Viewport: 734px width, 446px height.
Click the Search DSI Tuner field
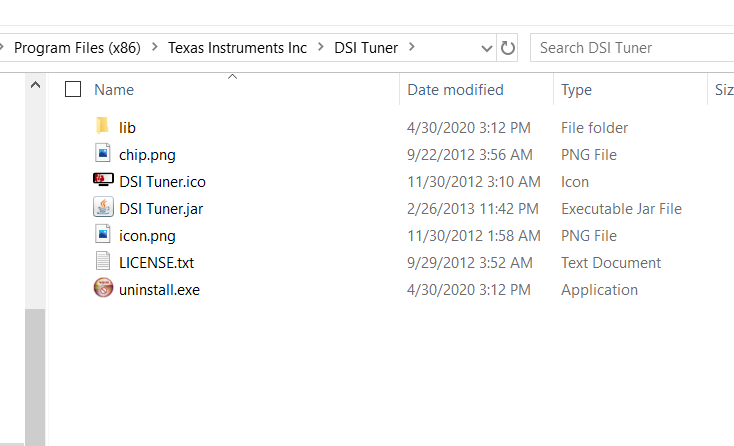click(632, 48)
